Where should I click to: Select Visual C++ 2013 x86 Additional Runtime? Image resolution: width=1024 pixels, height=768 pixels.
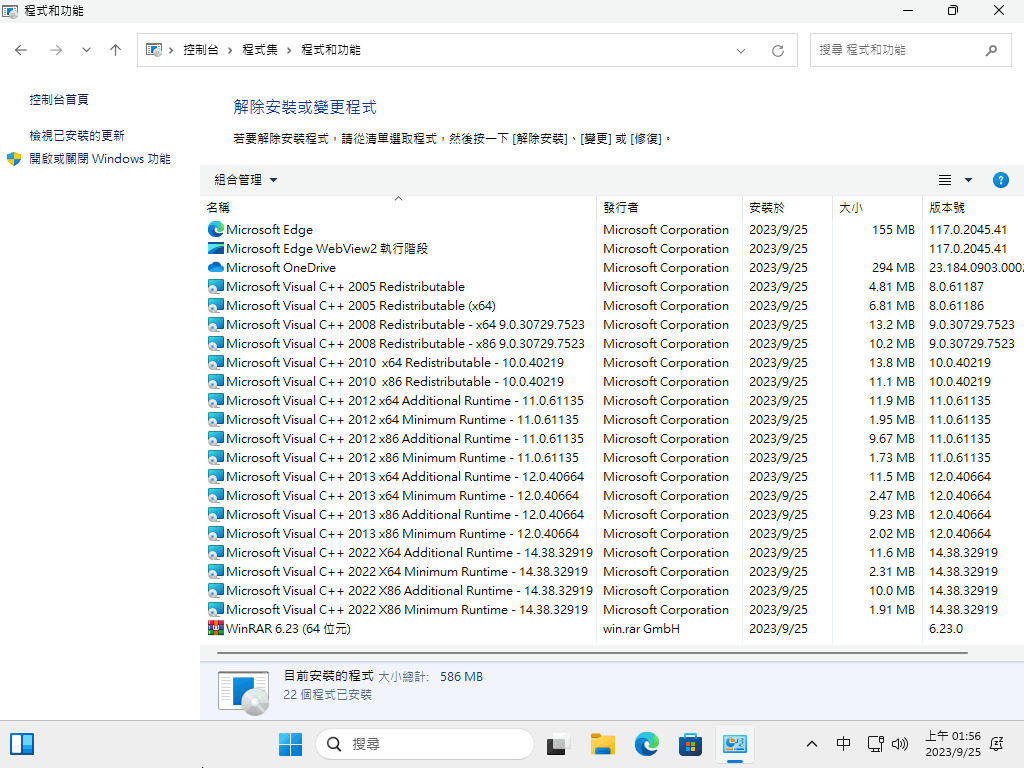405,515
